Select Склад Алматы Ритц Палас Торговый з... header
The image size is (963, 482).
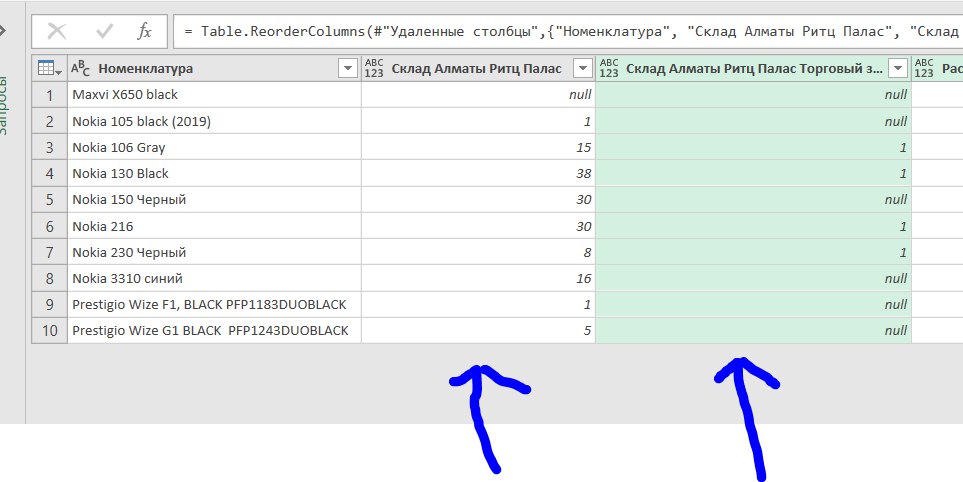point(753,69)
